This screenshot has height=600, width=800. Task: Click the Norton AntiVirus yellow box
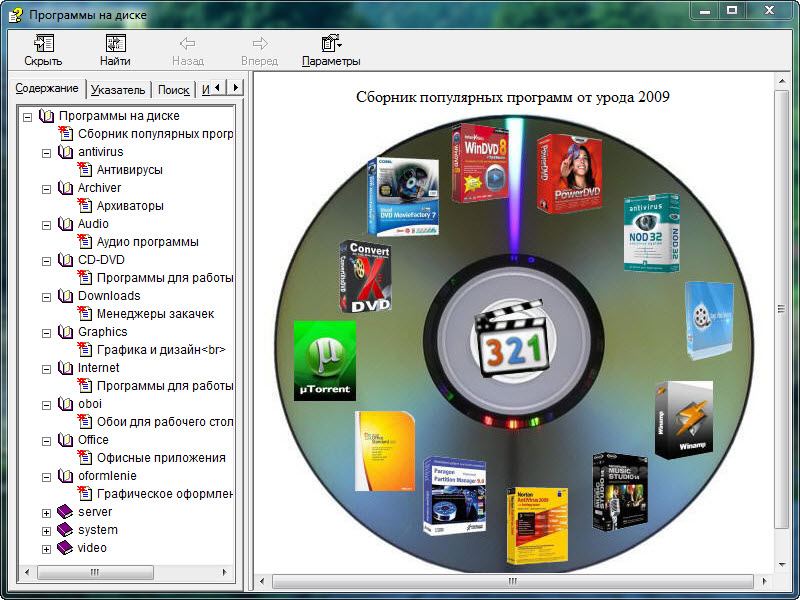tap(537, 526)
